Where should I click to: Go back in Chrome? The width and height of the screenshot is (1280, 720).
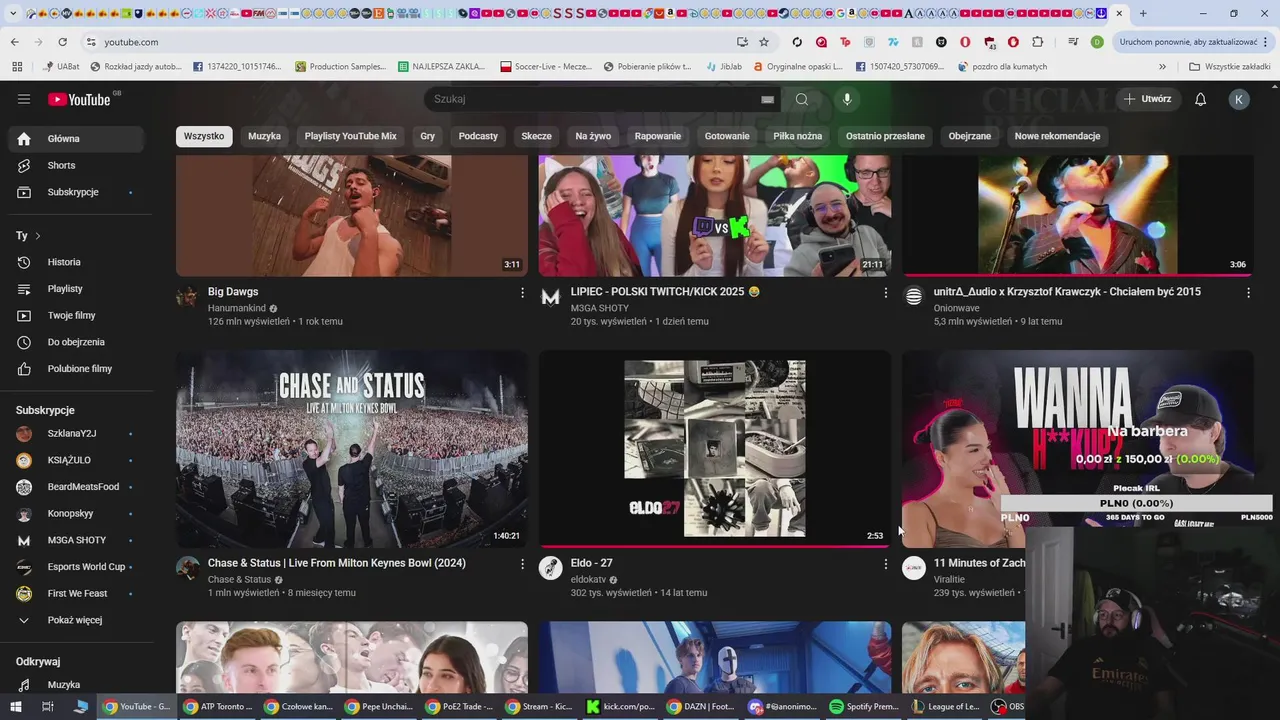(x=15, y=42)
